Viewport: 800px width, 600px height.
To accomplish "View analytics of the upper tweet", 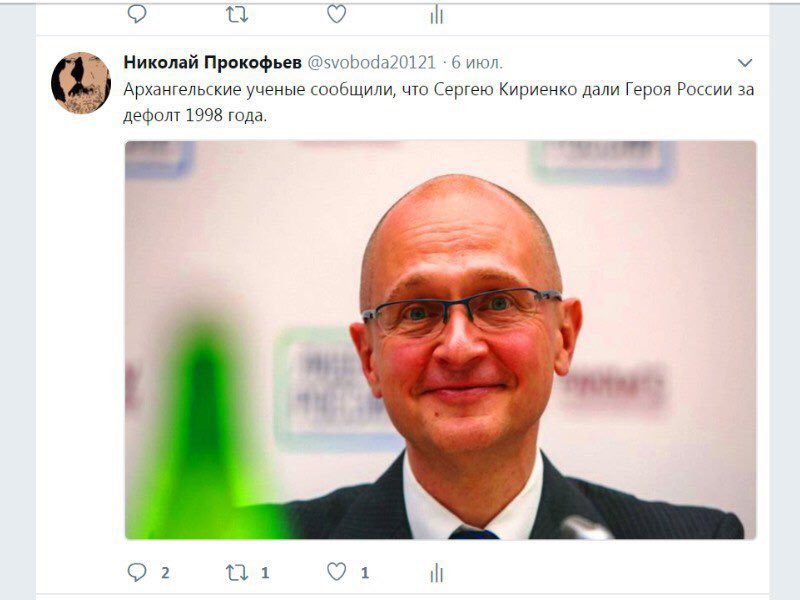I will (x=437, y=15).
